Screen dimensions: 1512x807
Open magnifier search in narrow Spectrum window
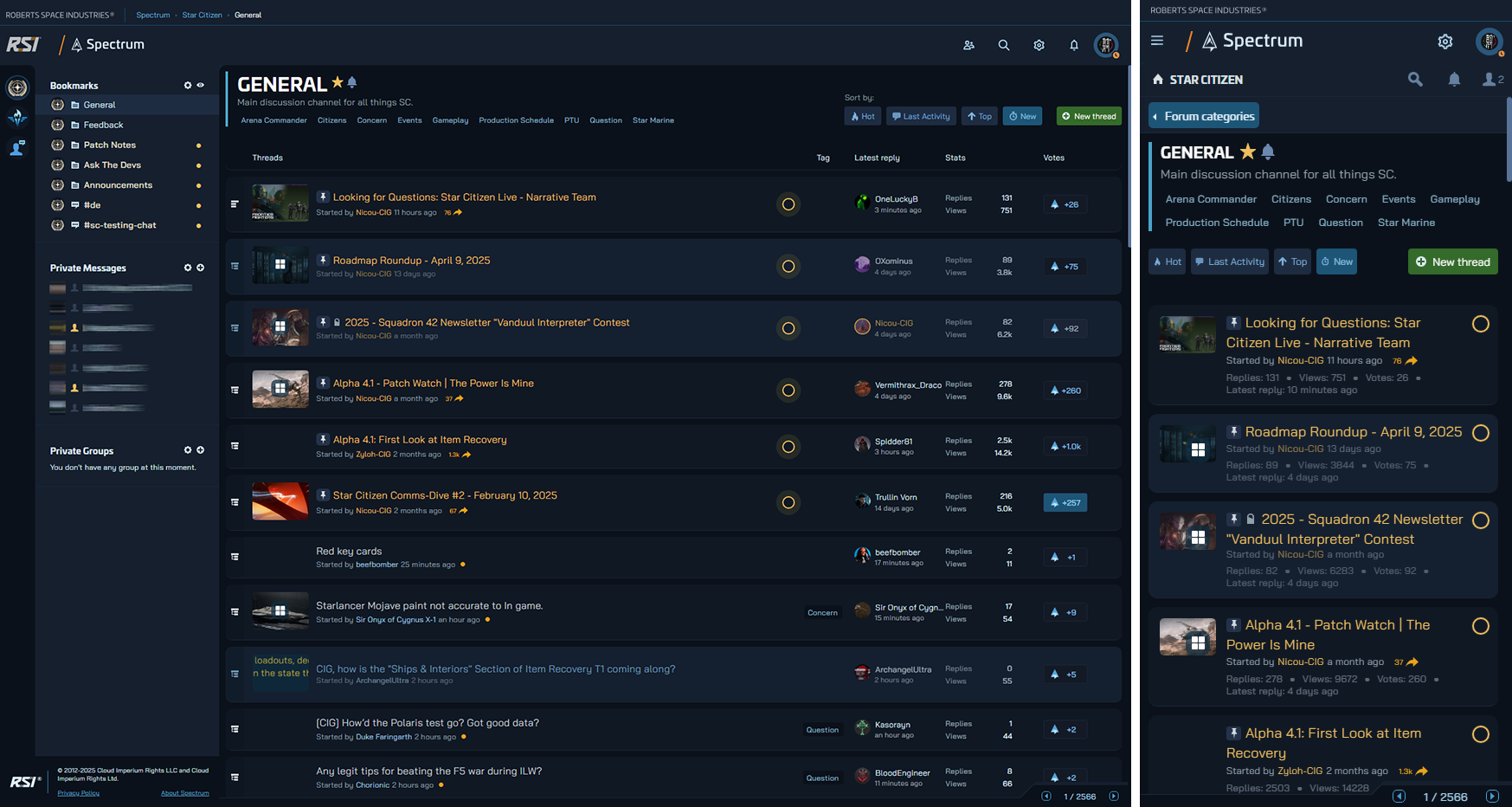pyautogui.click(x=1415, y=80)
